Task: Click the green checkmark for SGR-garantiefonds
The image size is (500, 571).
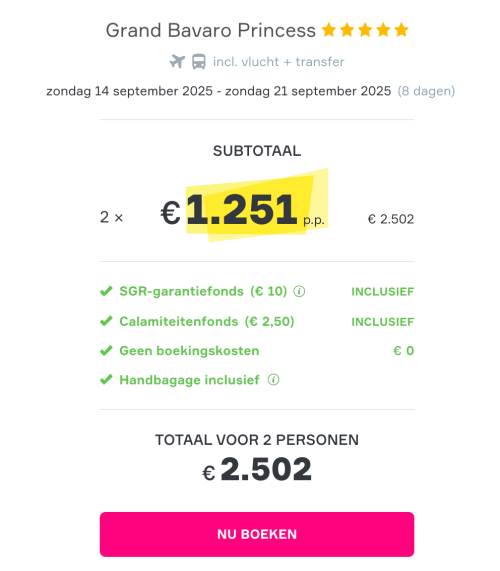Action: [106, 291]
